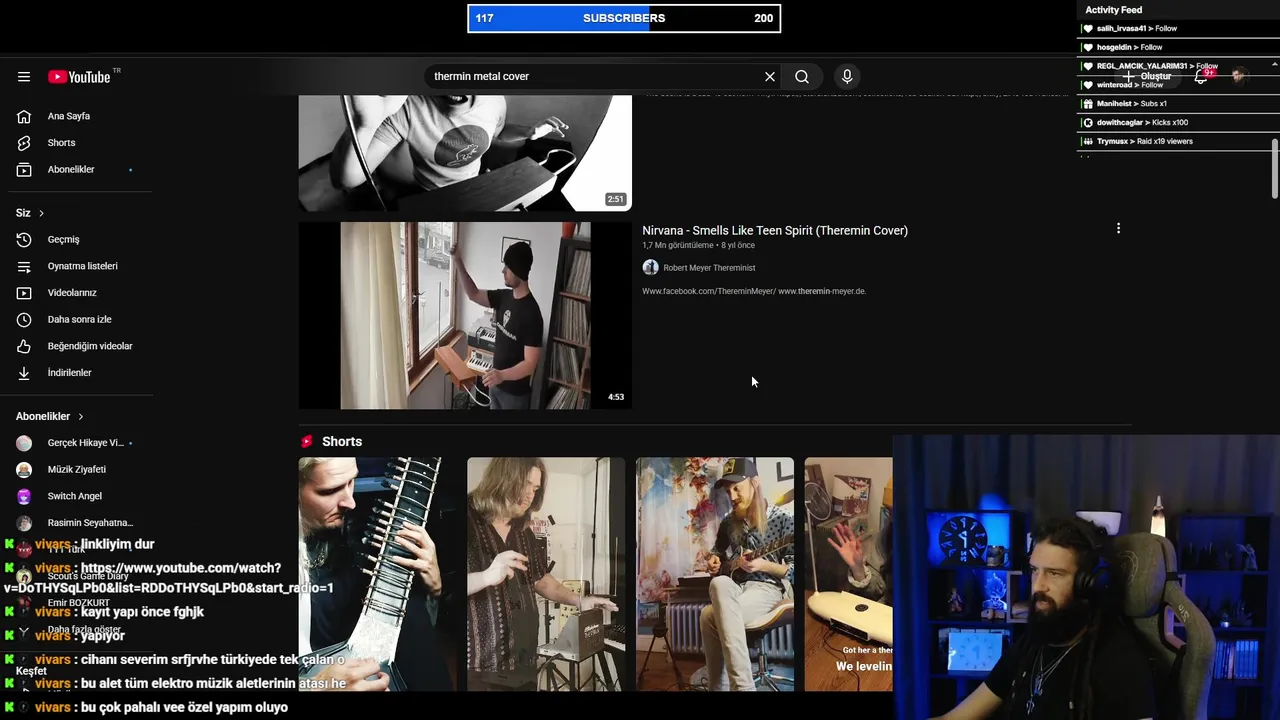Click the Abonelikler subscriptions icon in the sidebar
This screenshot has width=1280, height=720.
point(24,169)
